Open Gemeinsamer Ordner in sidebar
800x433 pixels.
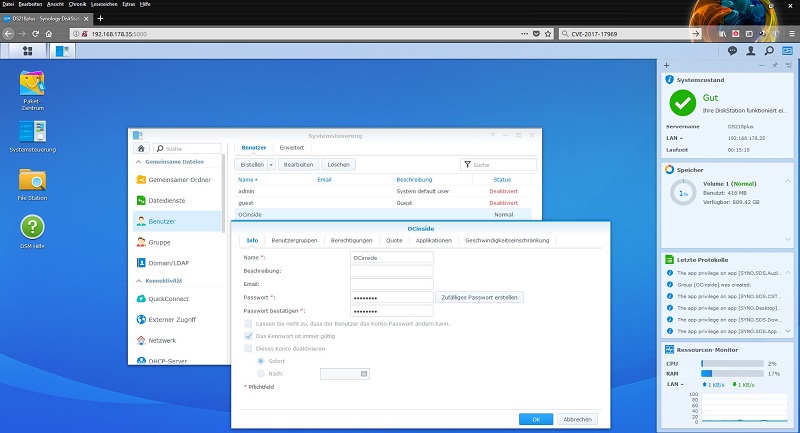(x=177, y=180)
